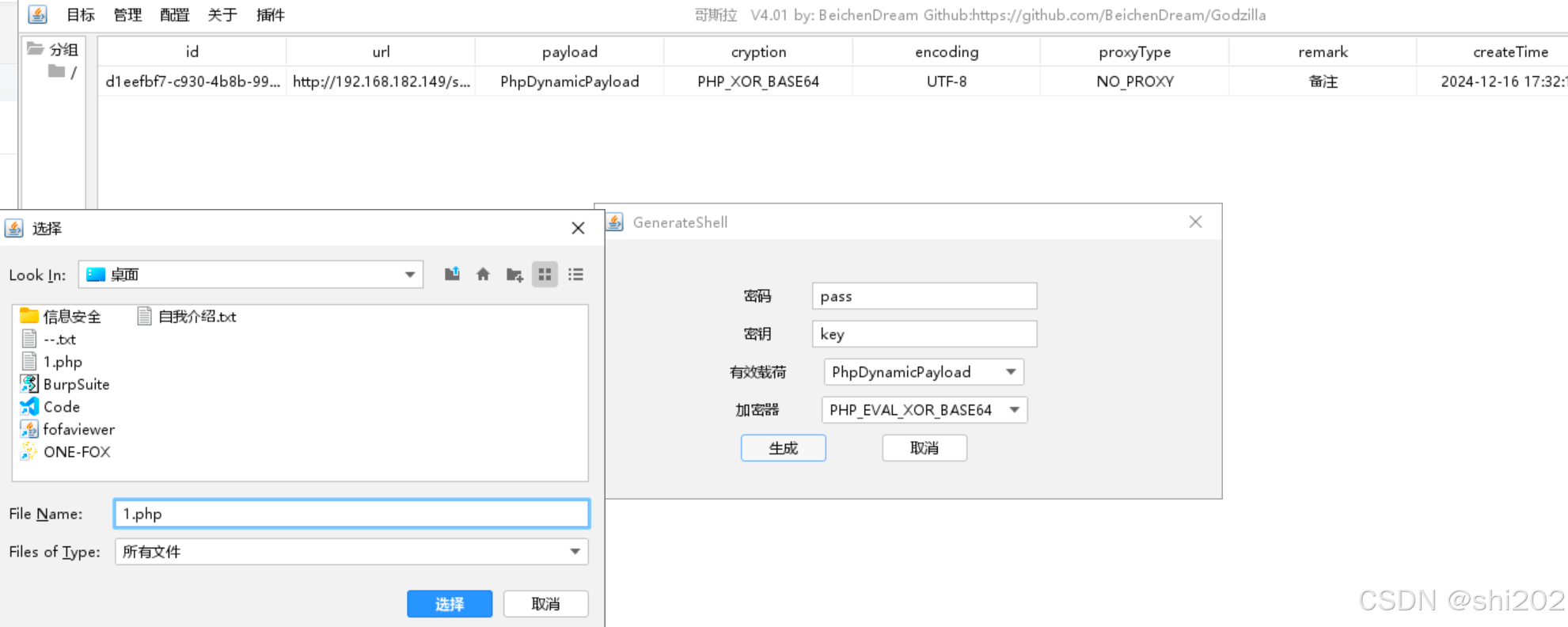Select the --.txt file

click(x=48, y=340)
